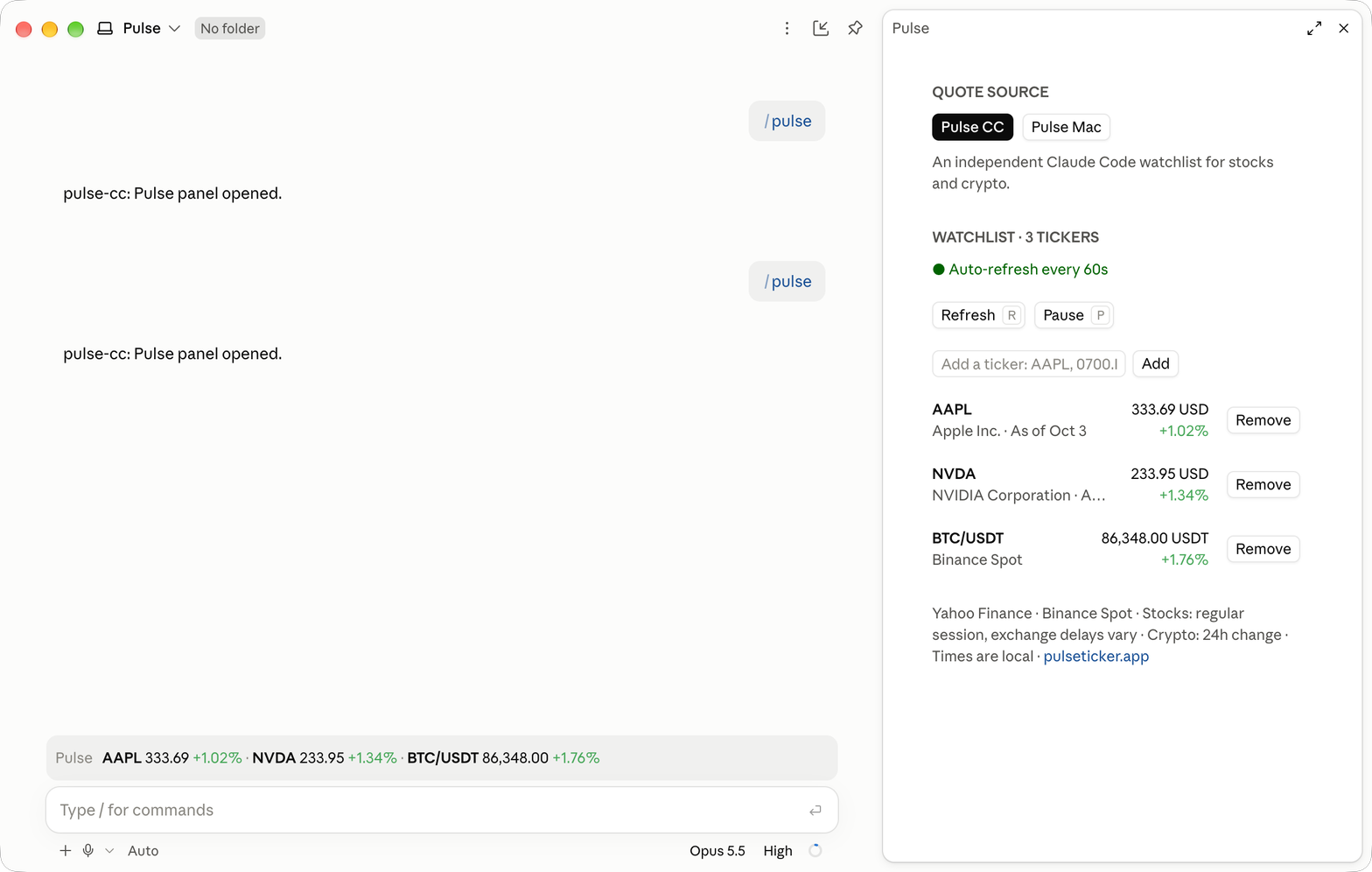This screenshot has width=1372, height=872.
Task: Activate the microphone voice input icon
Action: tap(88, 850)
